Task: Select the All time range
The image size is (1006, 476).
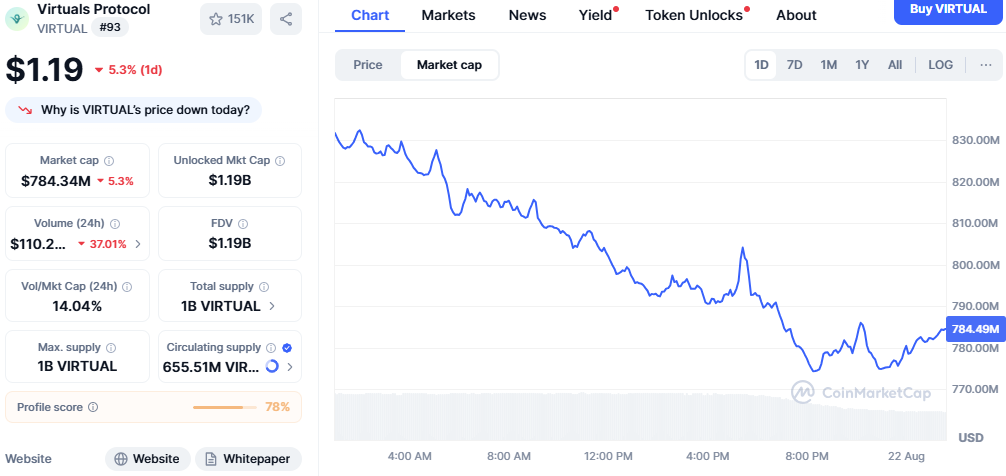Action: point(895,65)
